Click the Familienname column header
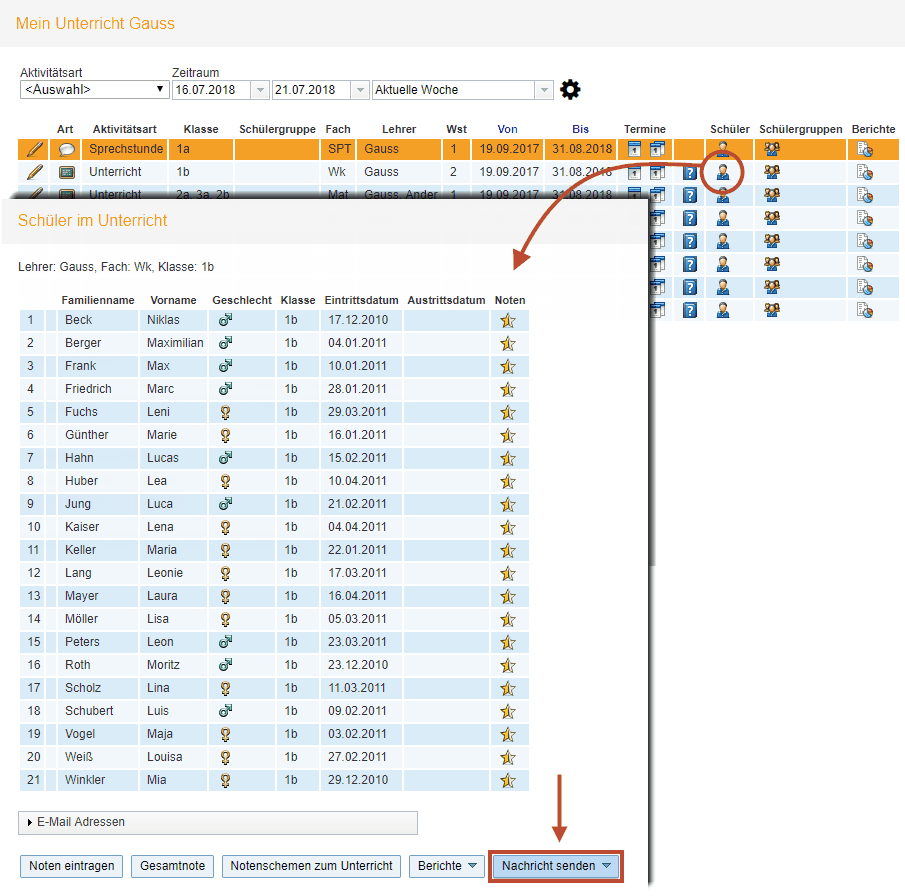This screenshot has height=896, width=905. tap(98, 300)
